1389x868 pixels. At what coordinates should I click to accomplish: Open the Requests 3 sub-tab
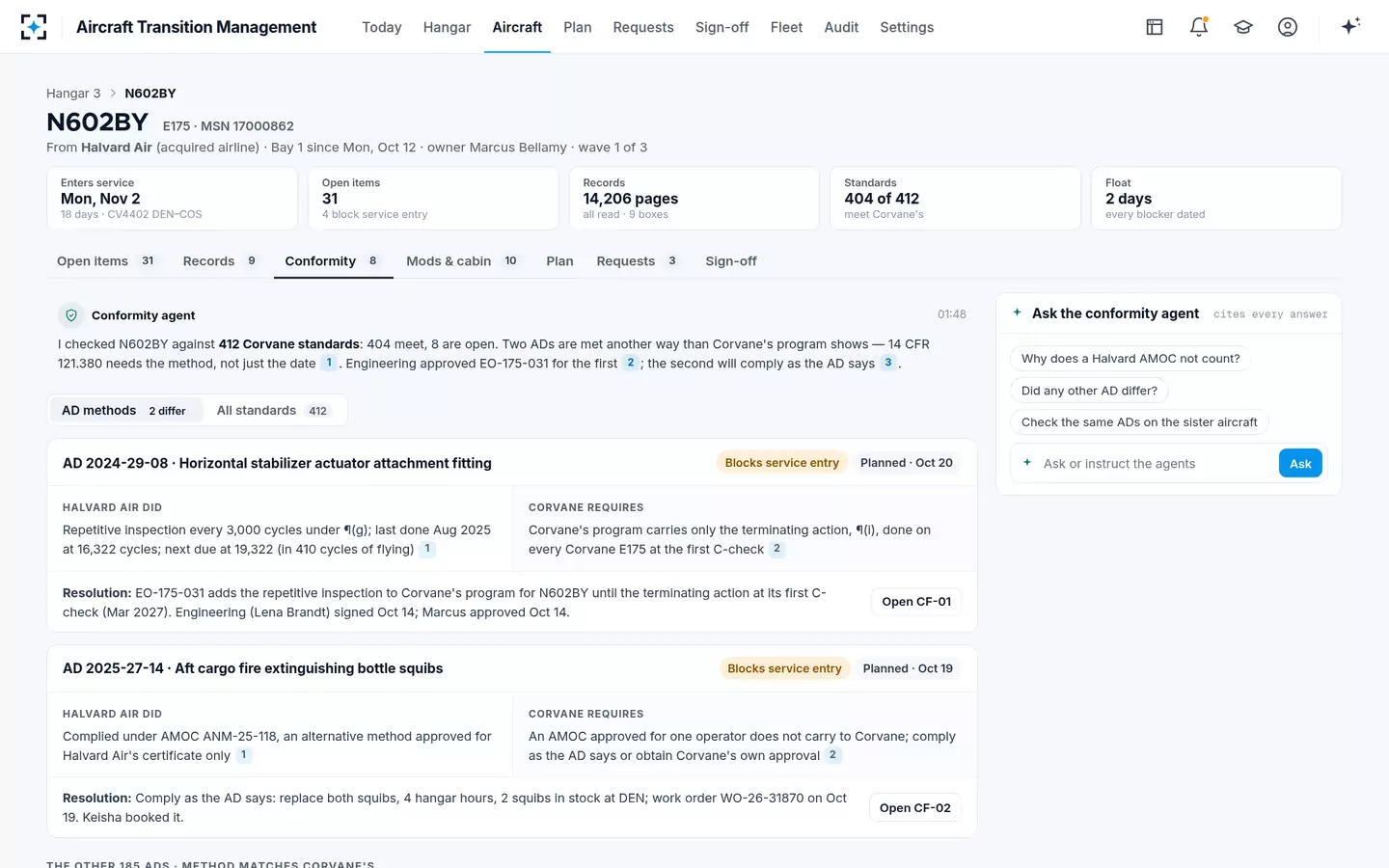[x=637, y=261]
